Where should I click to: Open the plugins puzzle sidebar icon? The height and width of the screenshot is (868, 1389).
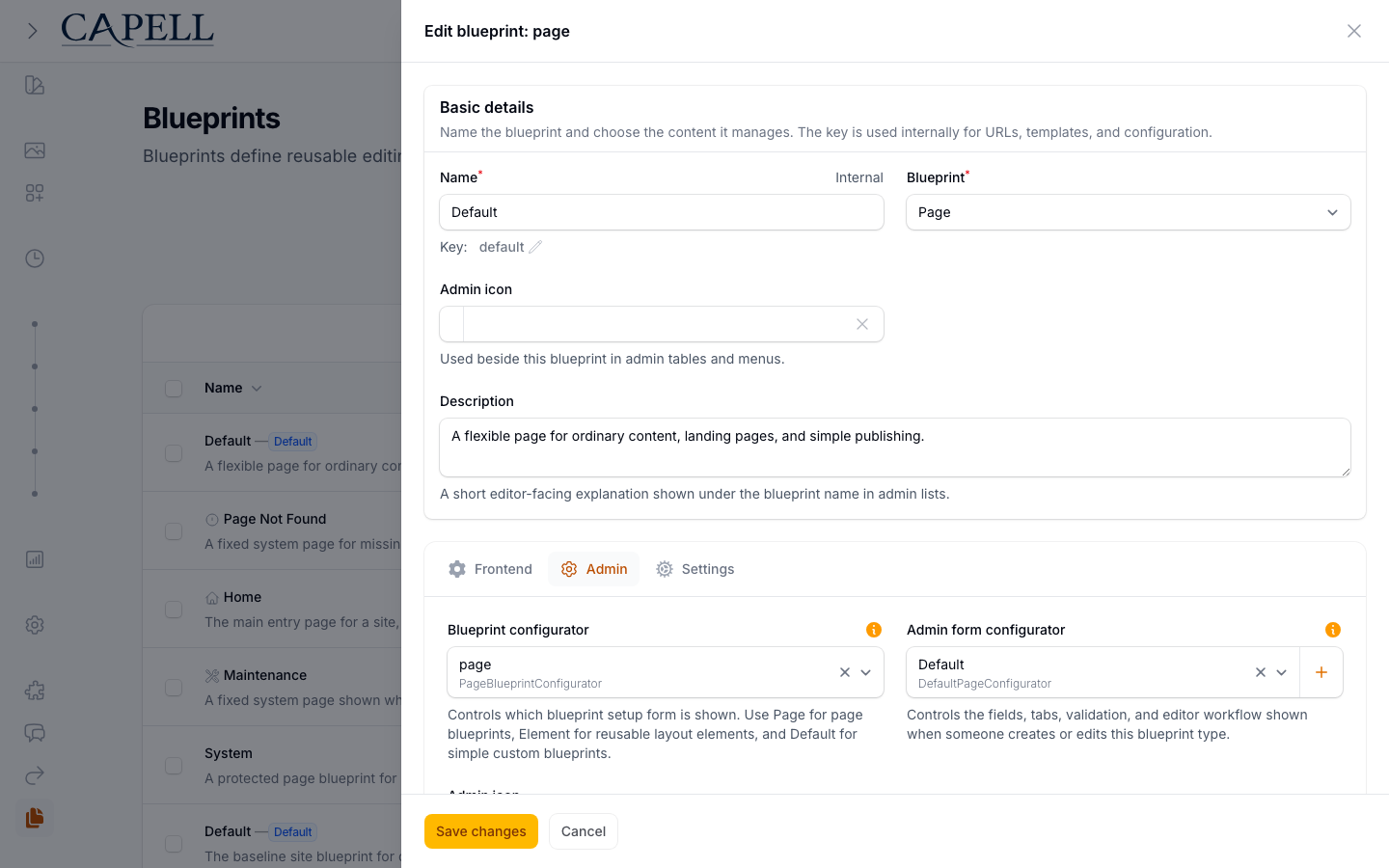click(35, 691)
